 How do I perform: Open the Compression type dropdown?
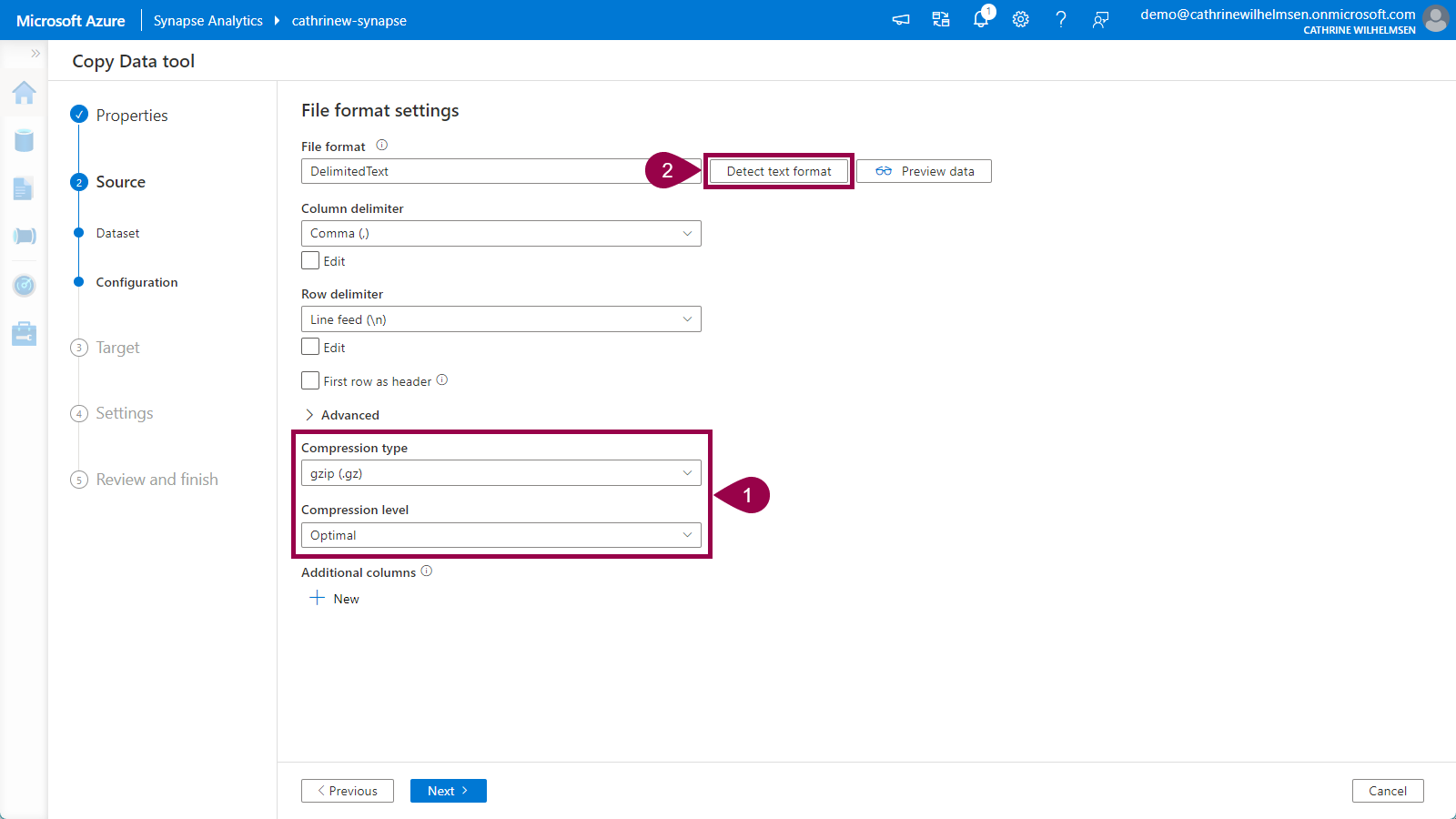500,473
